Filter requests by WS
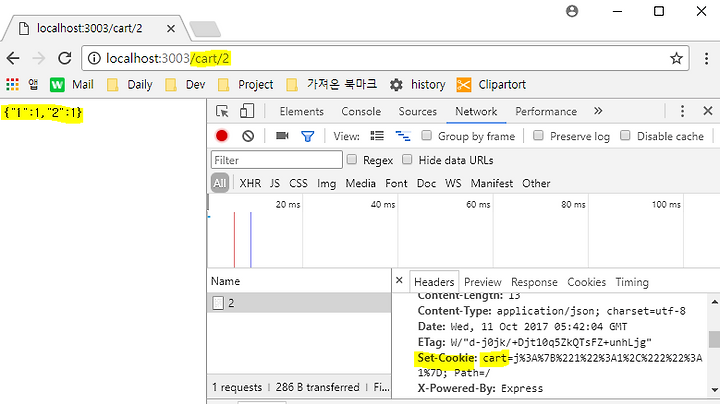Viewport: 720px width, 404px height. (x=453, y=183)
